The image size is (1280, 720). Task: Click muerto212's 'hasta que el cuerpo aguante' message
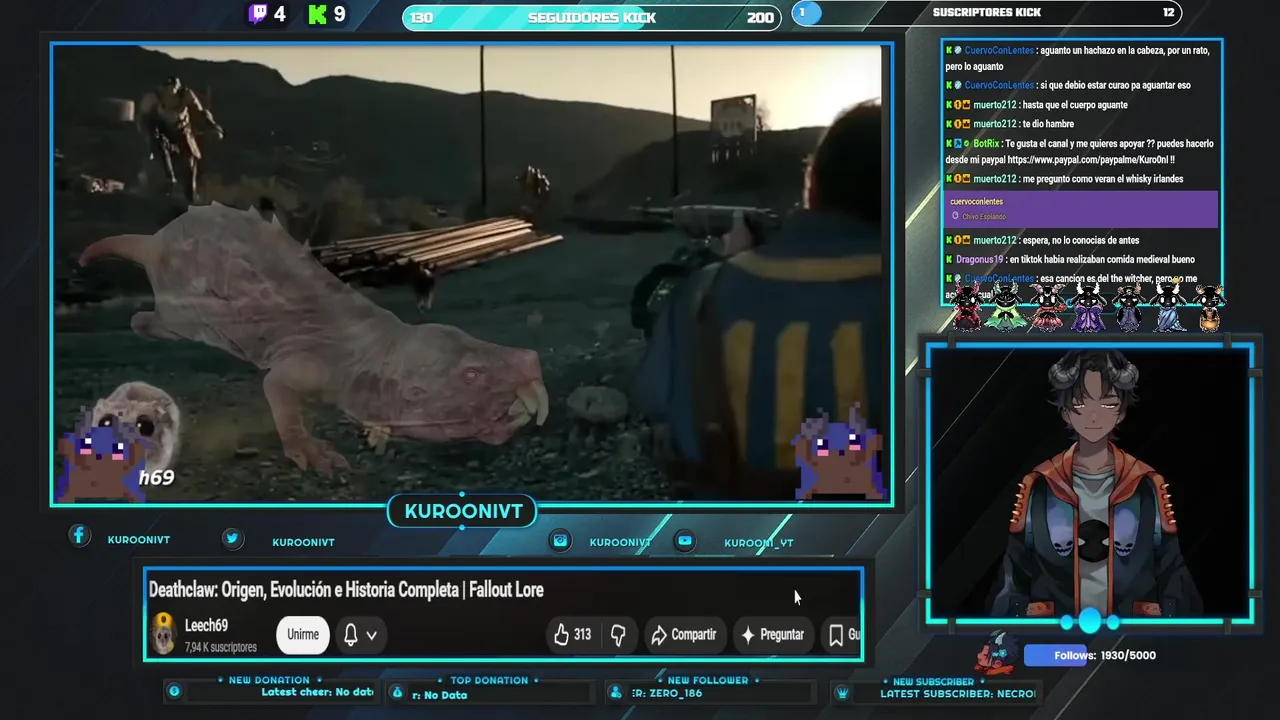[x=1036, y=105]
